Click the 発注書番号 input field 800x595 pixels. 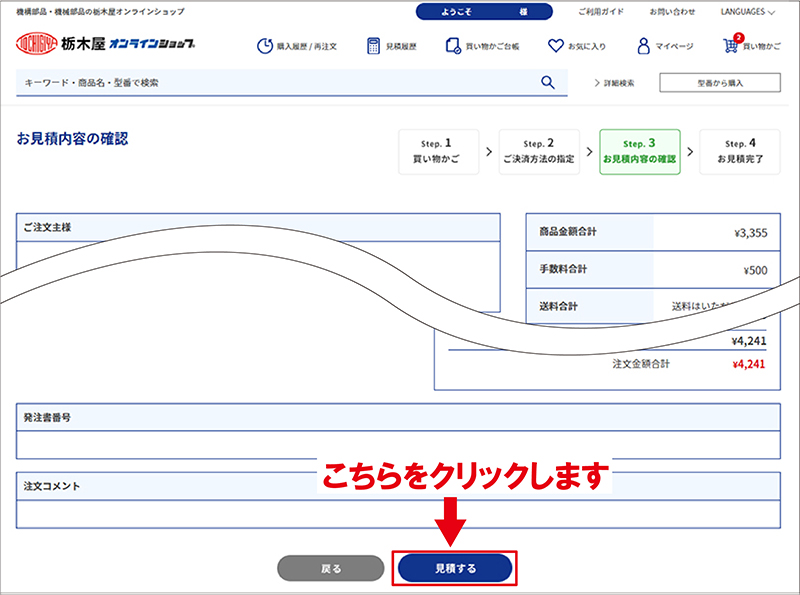click(x=398, y=445)
